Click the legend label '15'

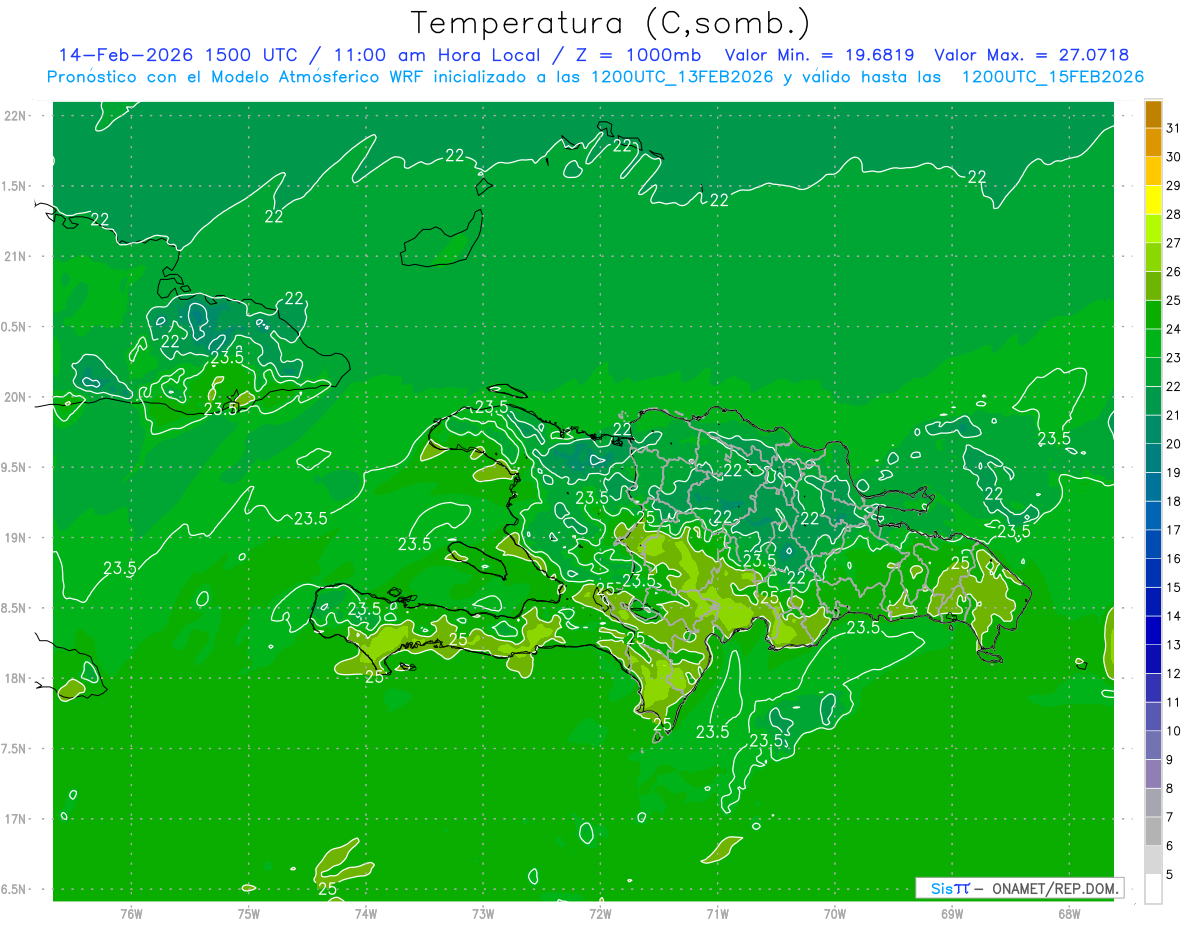tap(1173, 588)
